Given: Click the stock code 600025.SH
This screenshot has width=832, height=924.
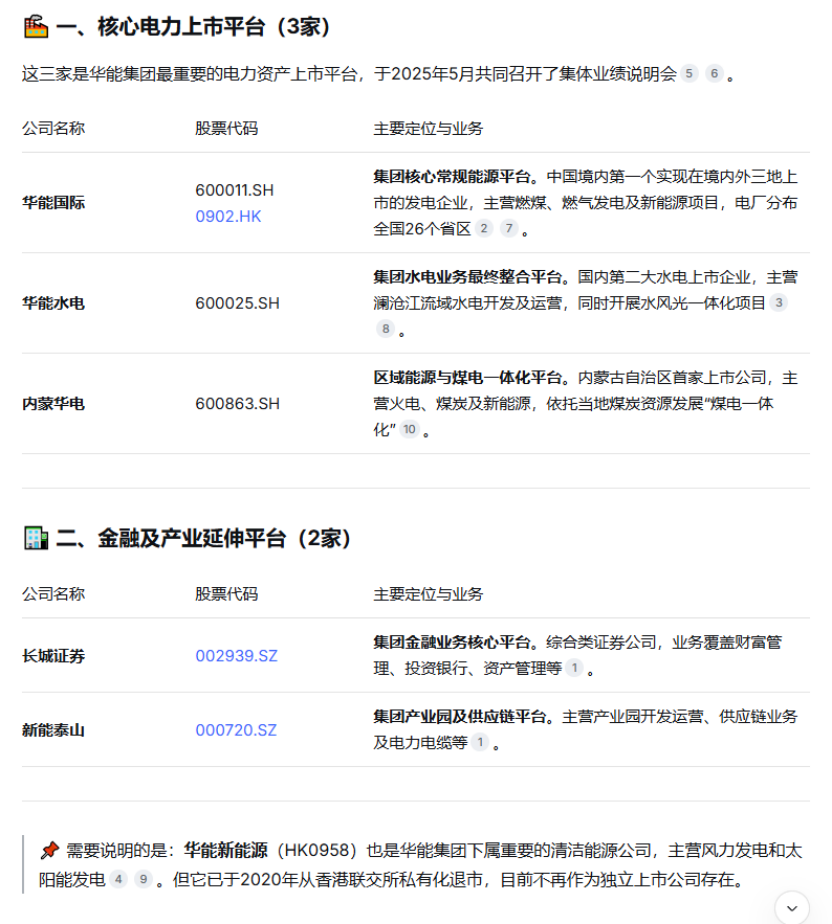Looking at the screenshot, I should (237, 303).
